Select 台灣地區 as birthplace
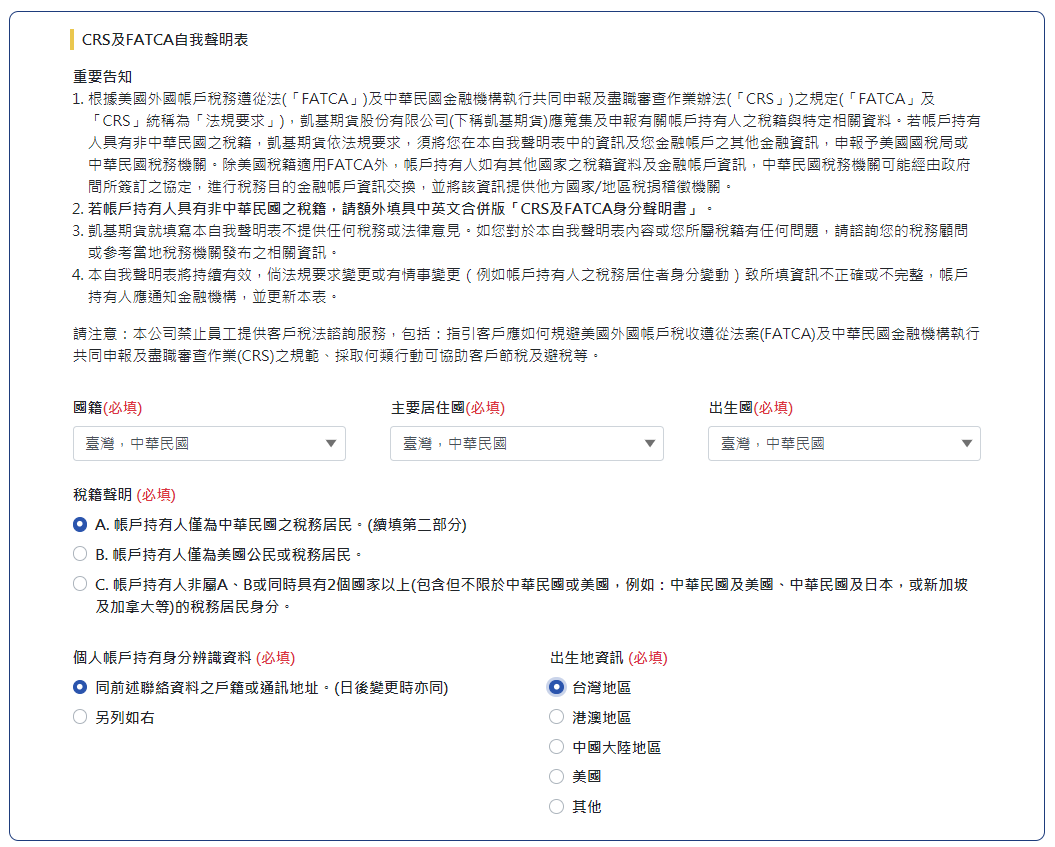Screen dimensions: 1055x847 pyautogui.click(x=557, y=687)
